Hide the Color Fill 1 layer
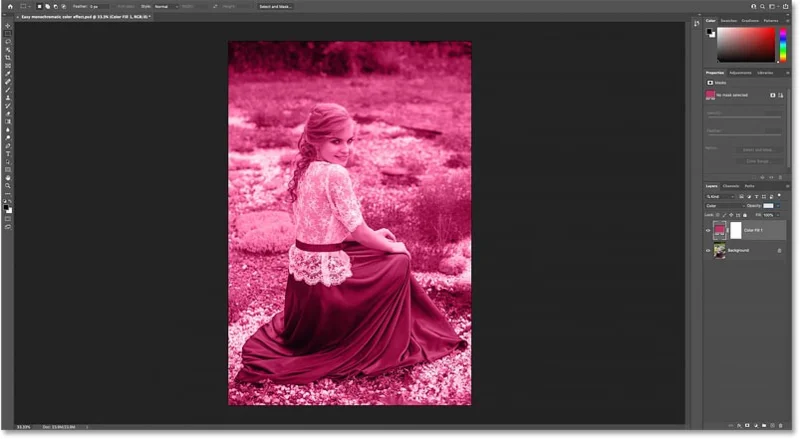This screenshot has width=800, height=439. coord(708,230)
